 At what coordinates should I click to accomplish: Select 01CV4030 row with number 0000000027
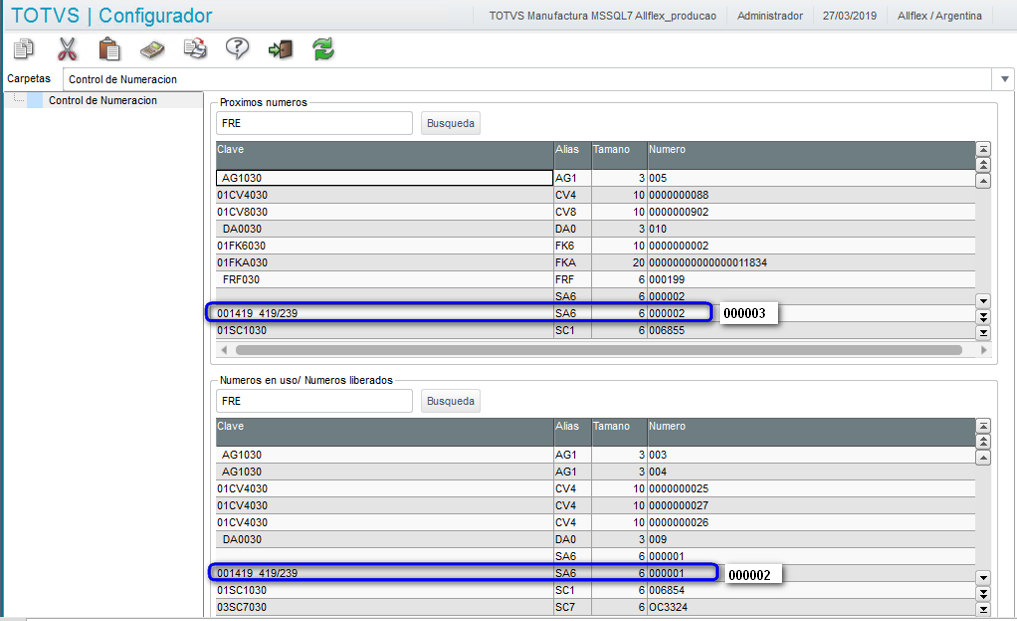[x=595, y=505]
